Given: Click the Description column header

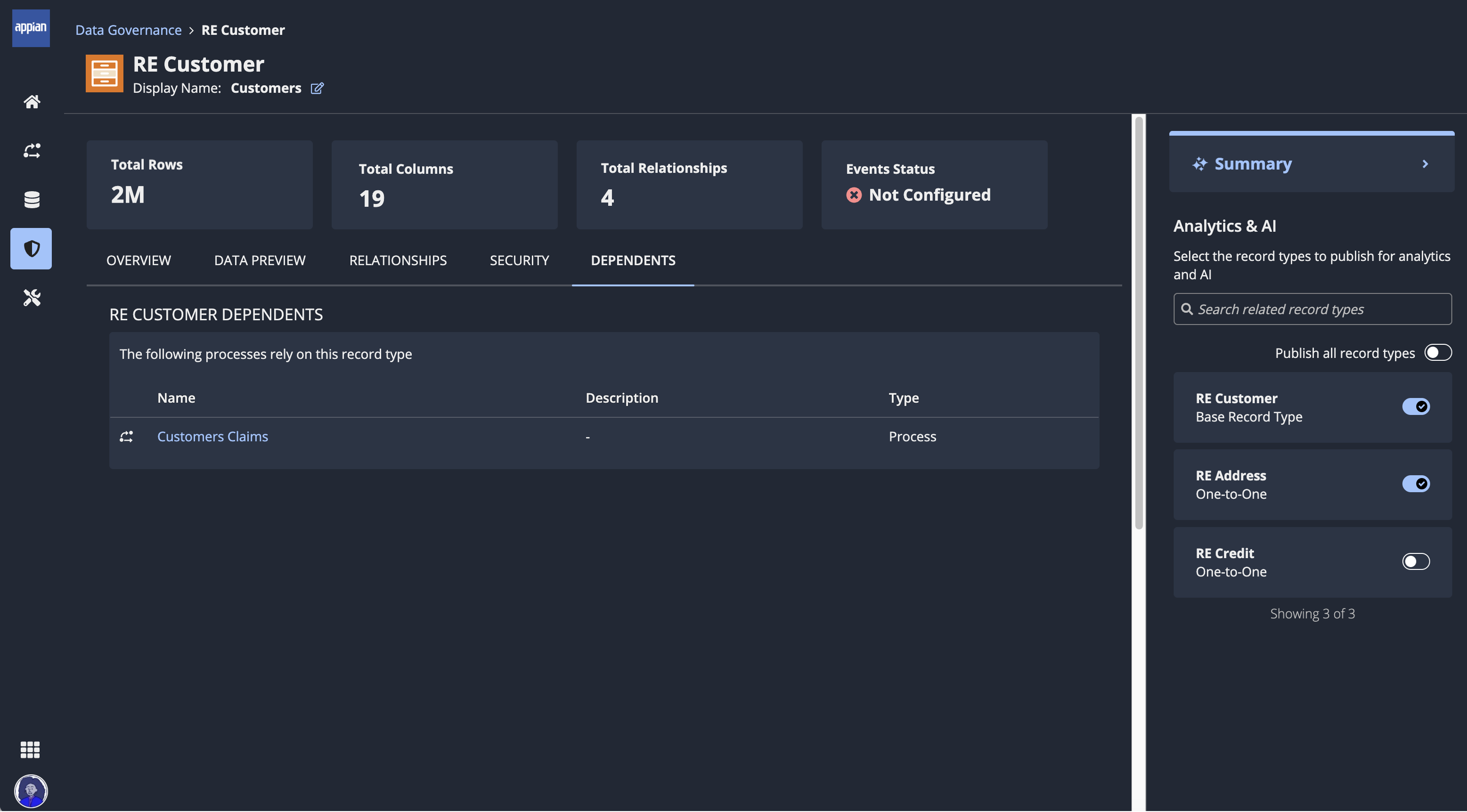Looking at the screenshot, I should 622,398.
